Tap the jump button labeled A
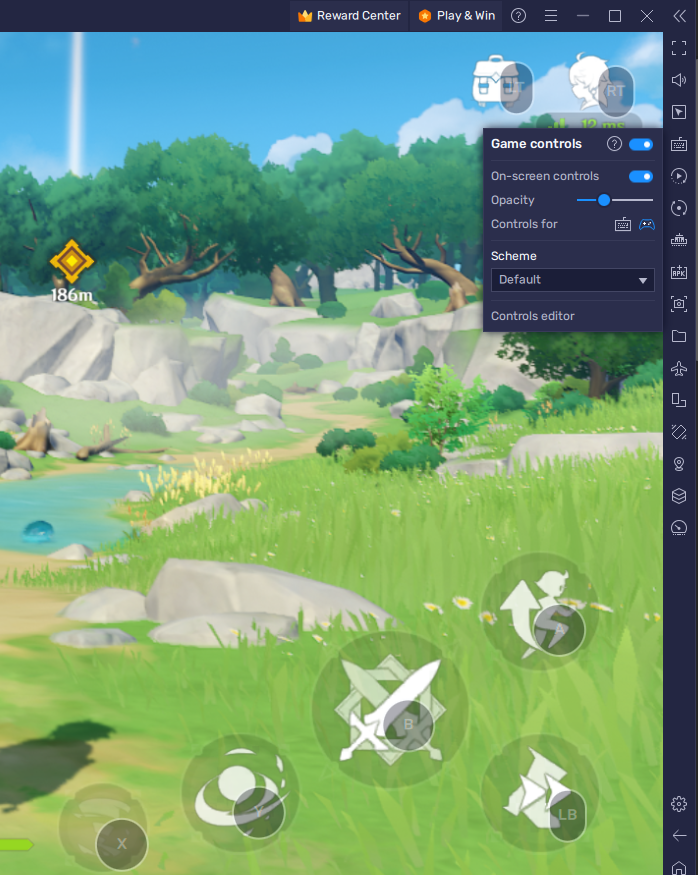The image size is (698, 875). (539, 612)
